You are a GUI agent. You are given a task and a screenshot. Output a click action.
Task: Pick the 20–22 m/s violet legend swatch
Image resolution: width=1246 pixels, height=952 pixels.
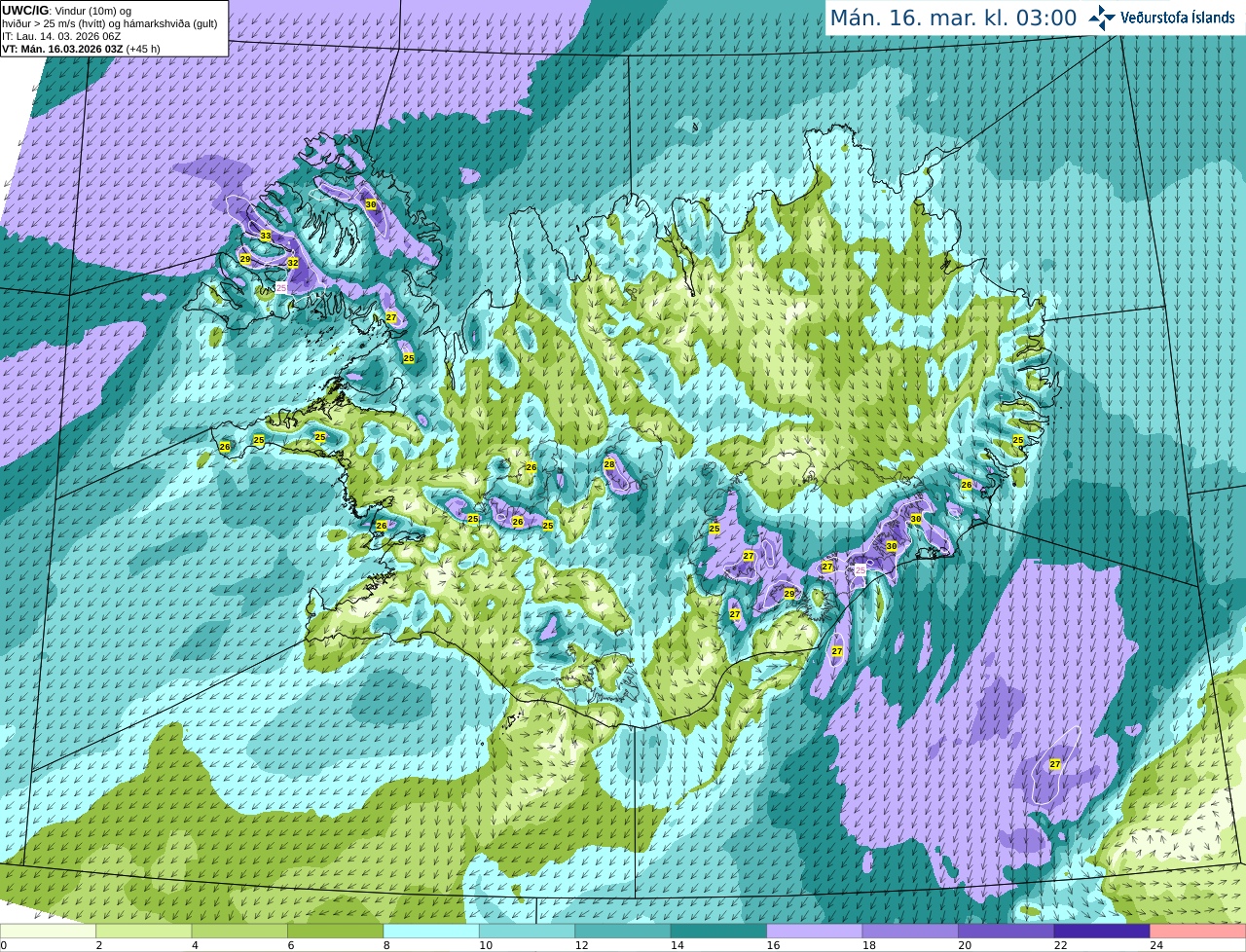pyautogui.click(x=1007, y=932)
